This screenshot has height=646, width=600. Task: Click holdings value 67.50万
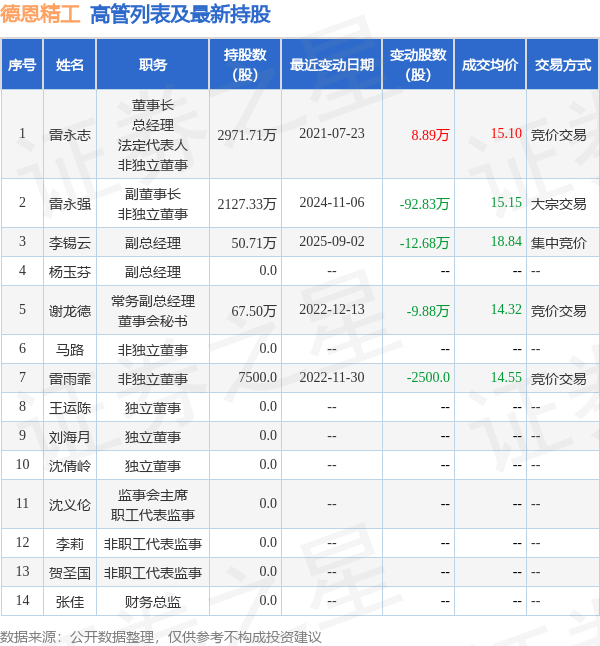point(253,311)
